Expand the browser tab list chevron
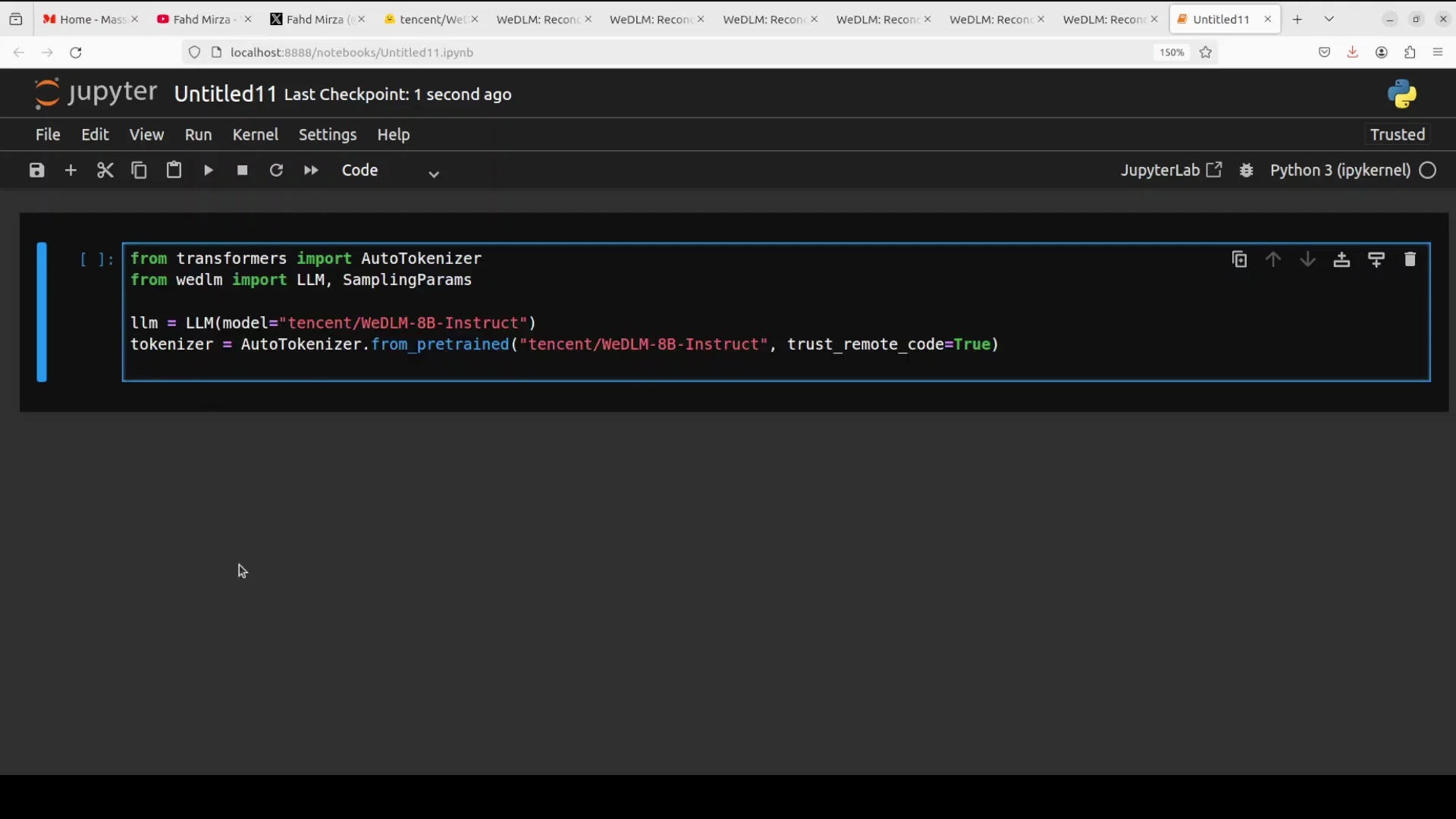The height and width of the screenshot is (819, 1456). click(1329, 19)
